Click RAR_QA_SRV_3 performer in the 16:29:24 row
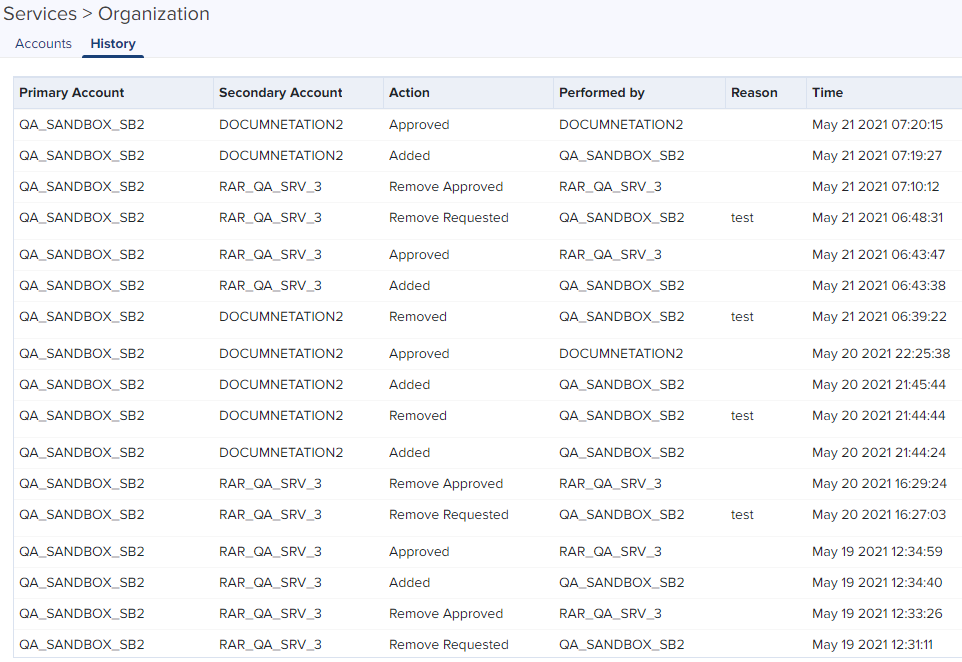Viewport: 962px width, 662px height. click(610, 484)
